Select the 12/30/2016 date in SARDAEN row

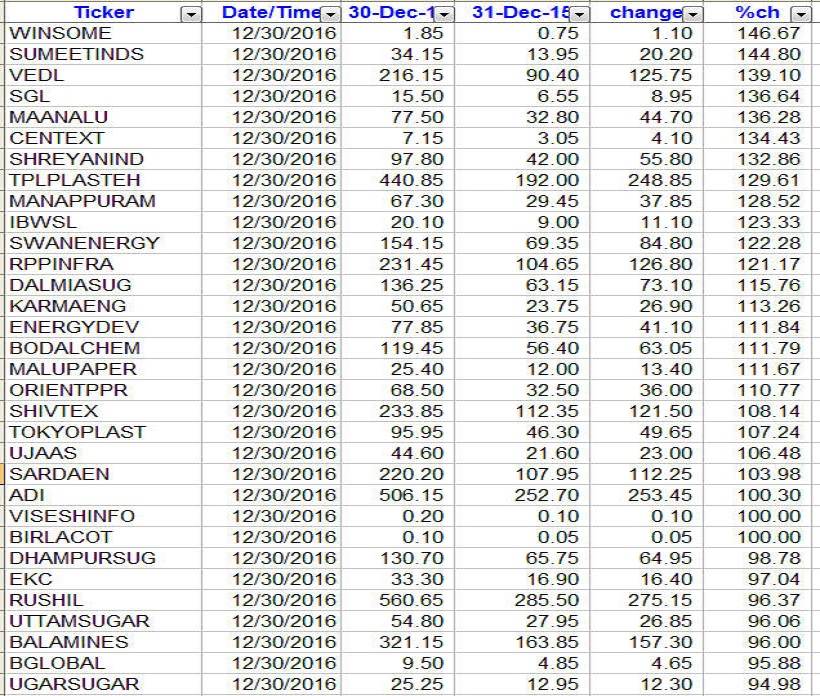tap(284, 474)
